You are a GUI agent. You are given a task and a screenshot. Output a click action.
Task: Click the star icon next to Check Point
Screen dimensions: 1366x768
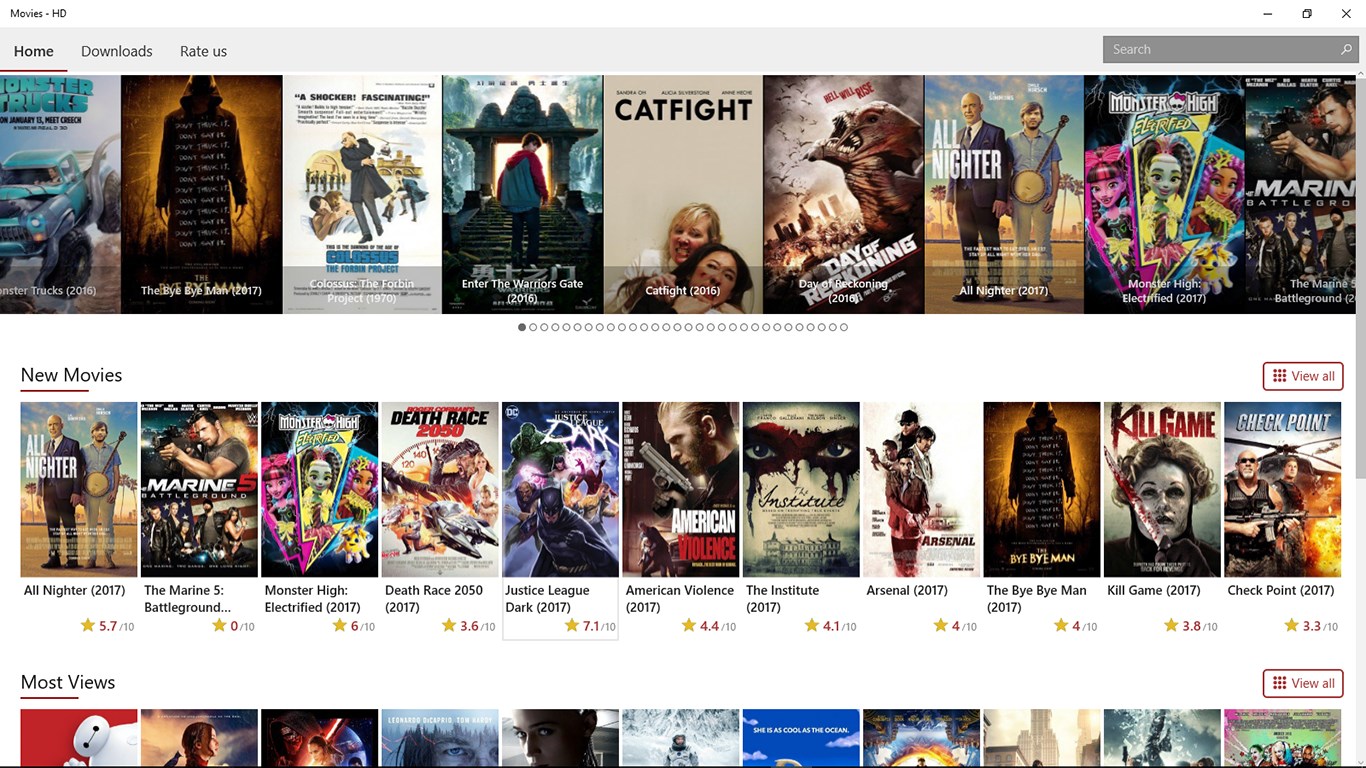pos(1292,624)
